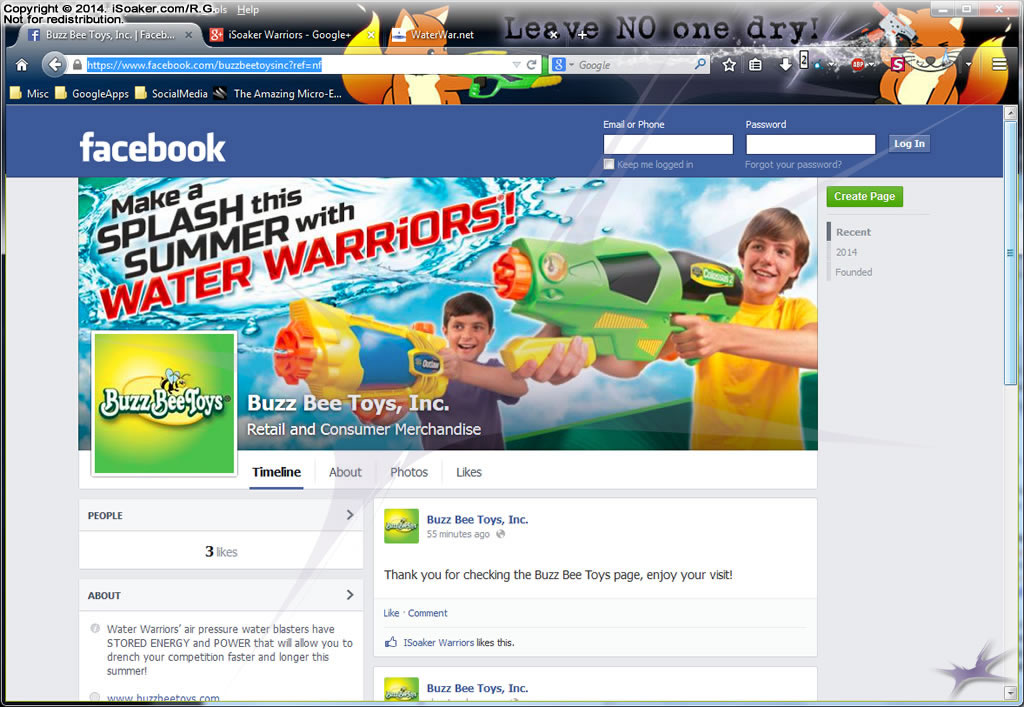The image size is (1024, 707).
Task: Open the Help menu
Action: 248,10
